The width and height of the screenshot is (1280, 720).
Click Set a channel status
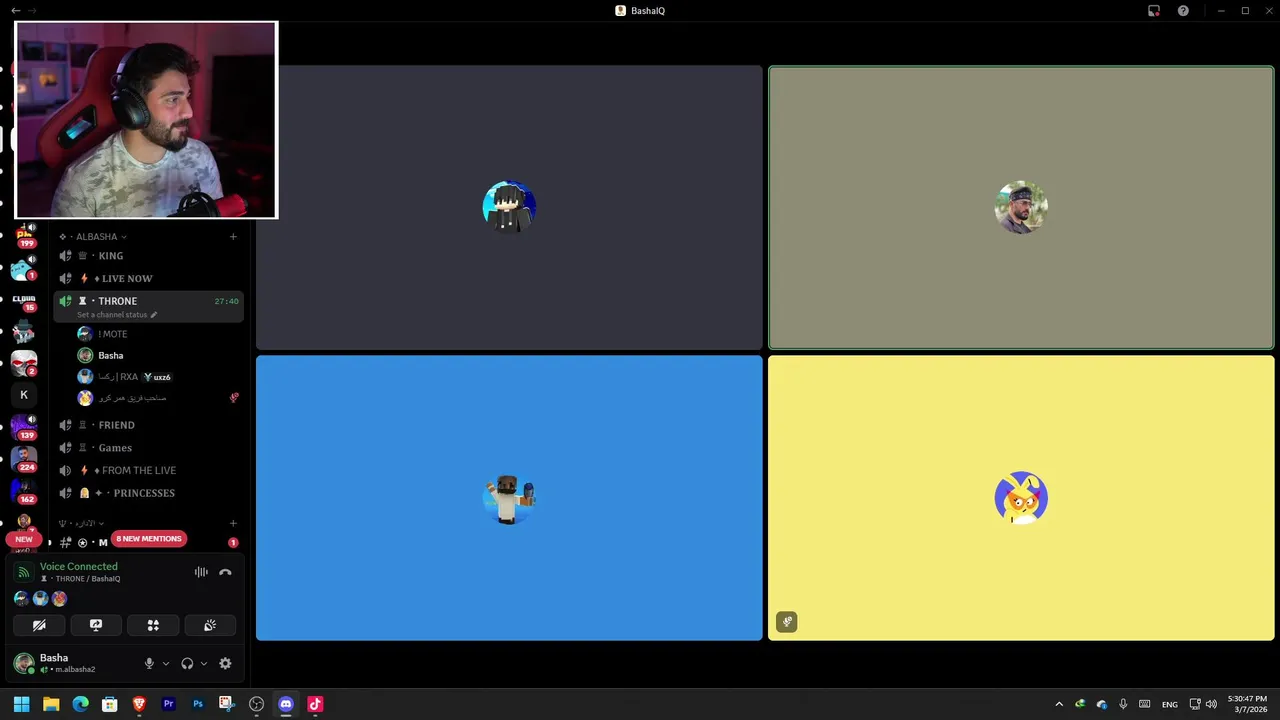(x=117, y=315)
